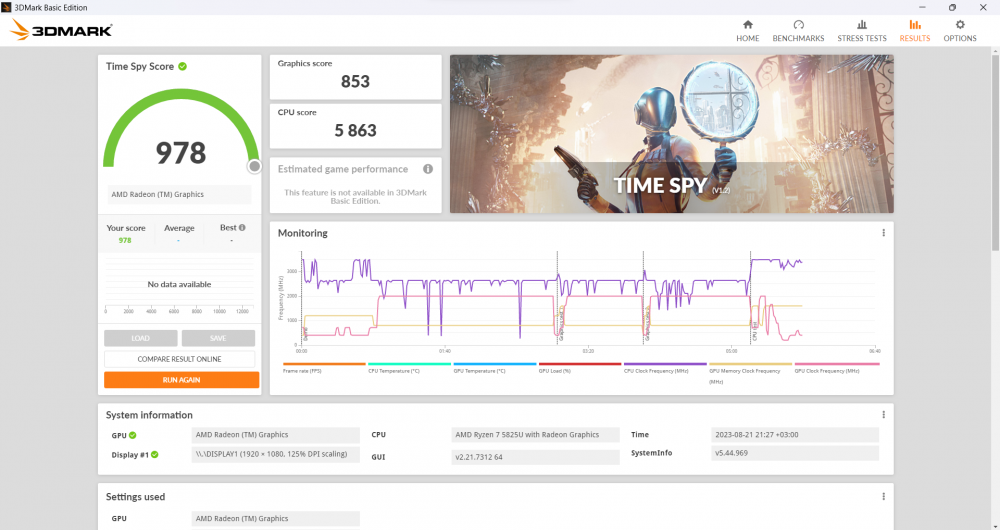Screen dimensions: 1000x530
Task: Toggle GPU Temperature legend item
Action: pos(495,368)
